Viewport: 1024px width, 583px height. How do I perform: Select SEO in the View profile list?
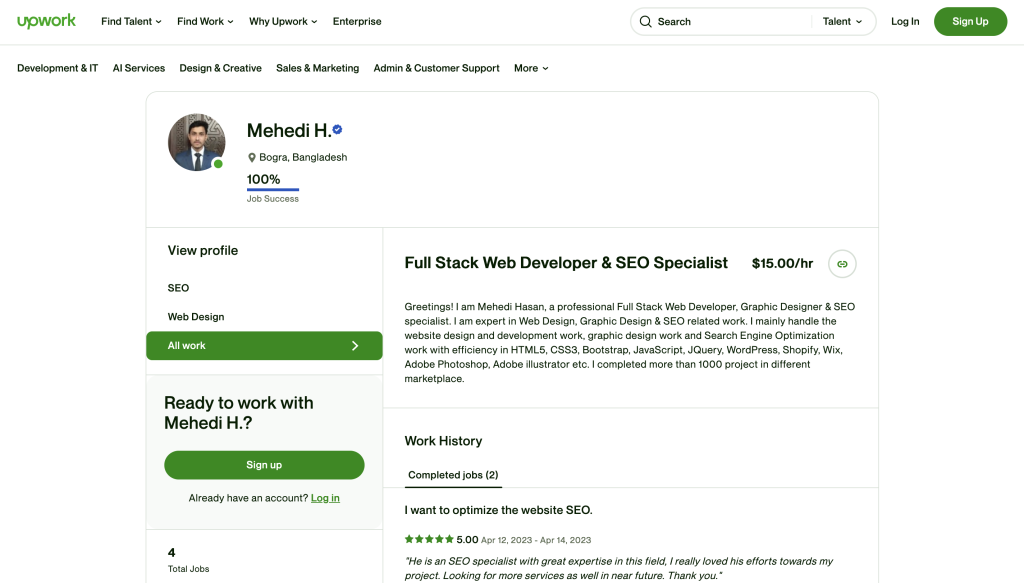tap(178, 288)
